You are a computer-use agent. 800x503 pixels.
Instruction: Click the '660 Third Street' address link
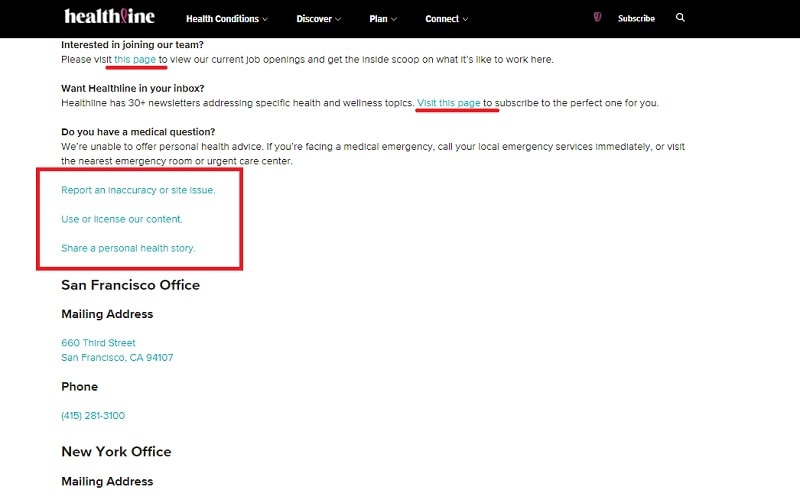coord(98,343)
